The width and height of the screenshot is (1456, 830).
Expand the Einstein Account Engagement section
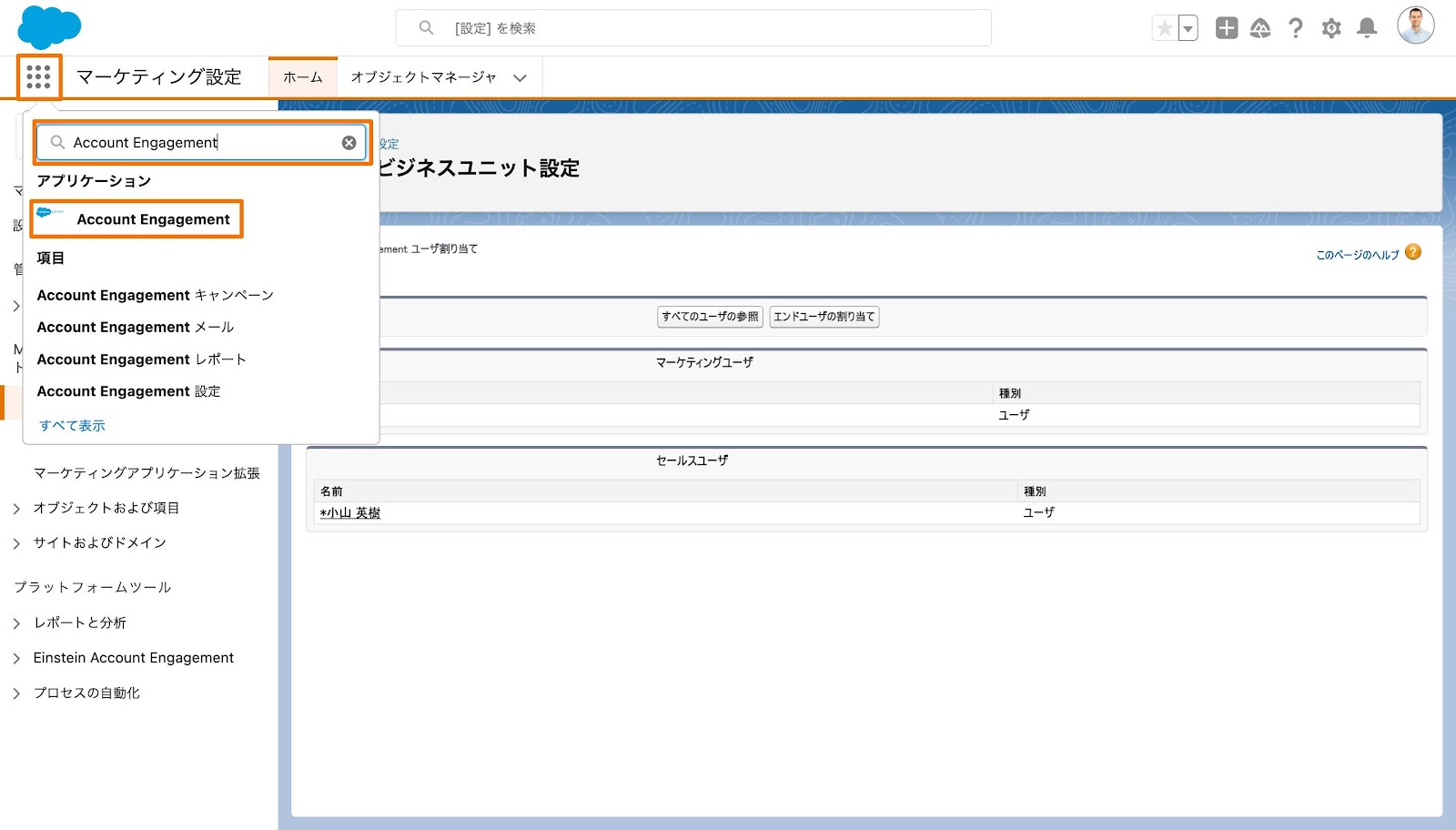pyautogui.click(x=16, y=658)
